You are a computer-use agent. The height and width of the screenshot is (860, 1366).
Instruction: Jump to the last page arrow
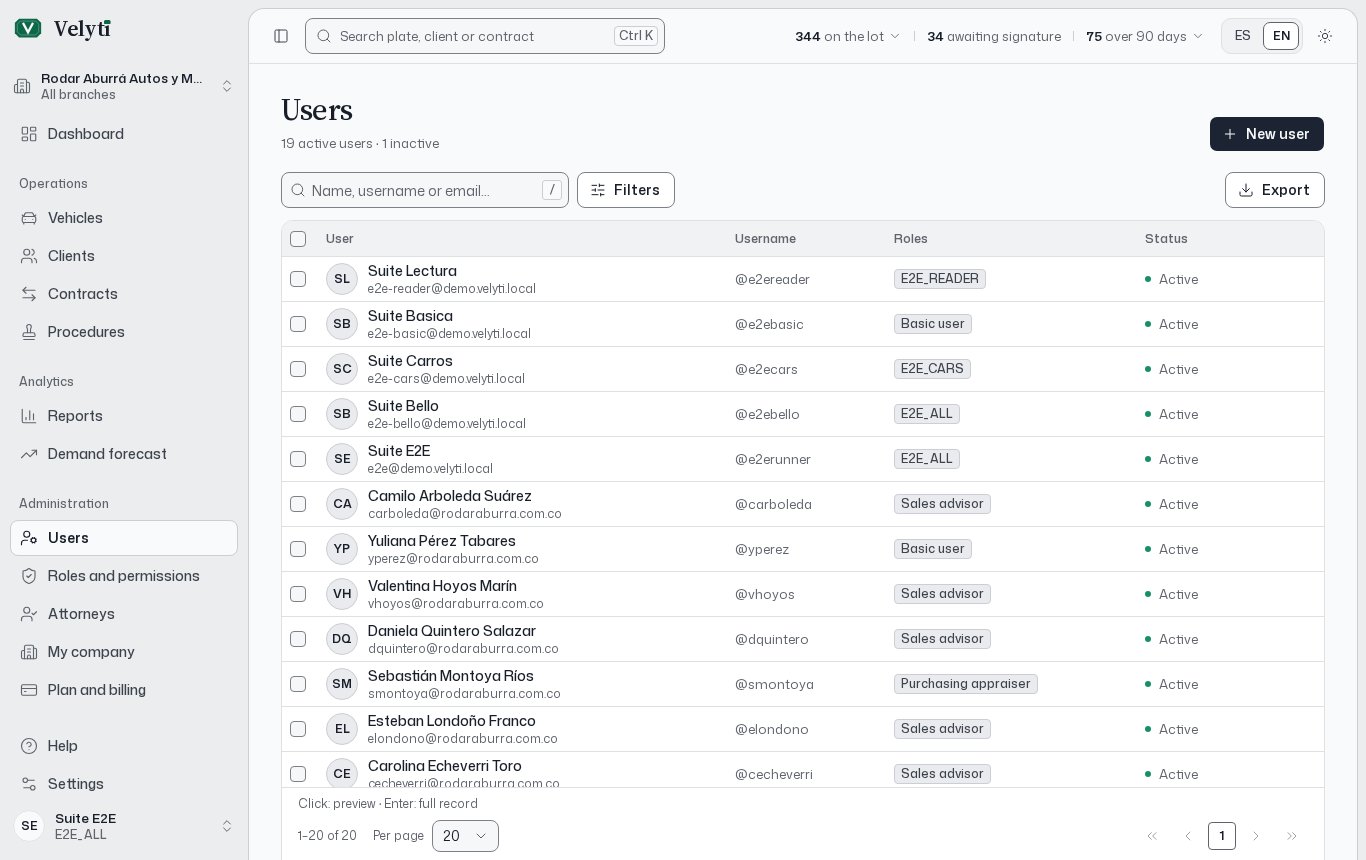click(1292, 836)
